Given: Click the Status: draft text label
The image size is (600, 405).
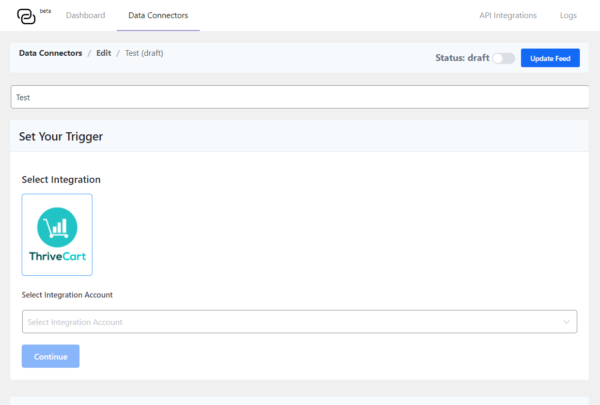Looking at the screenshot, I should [x=462, y=58].
